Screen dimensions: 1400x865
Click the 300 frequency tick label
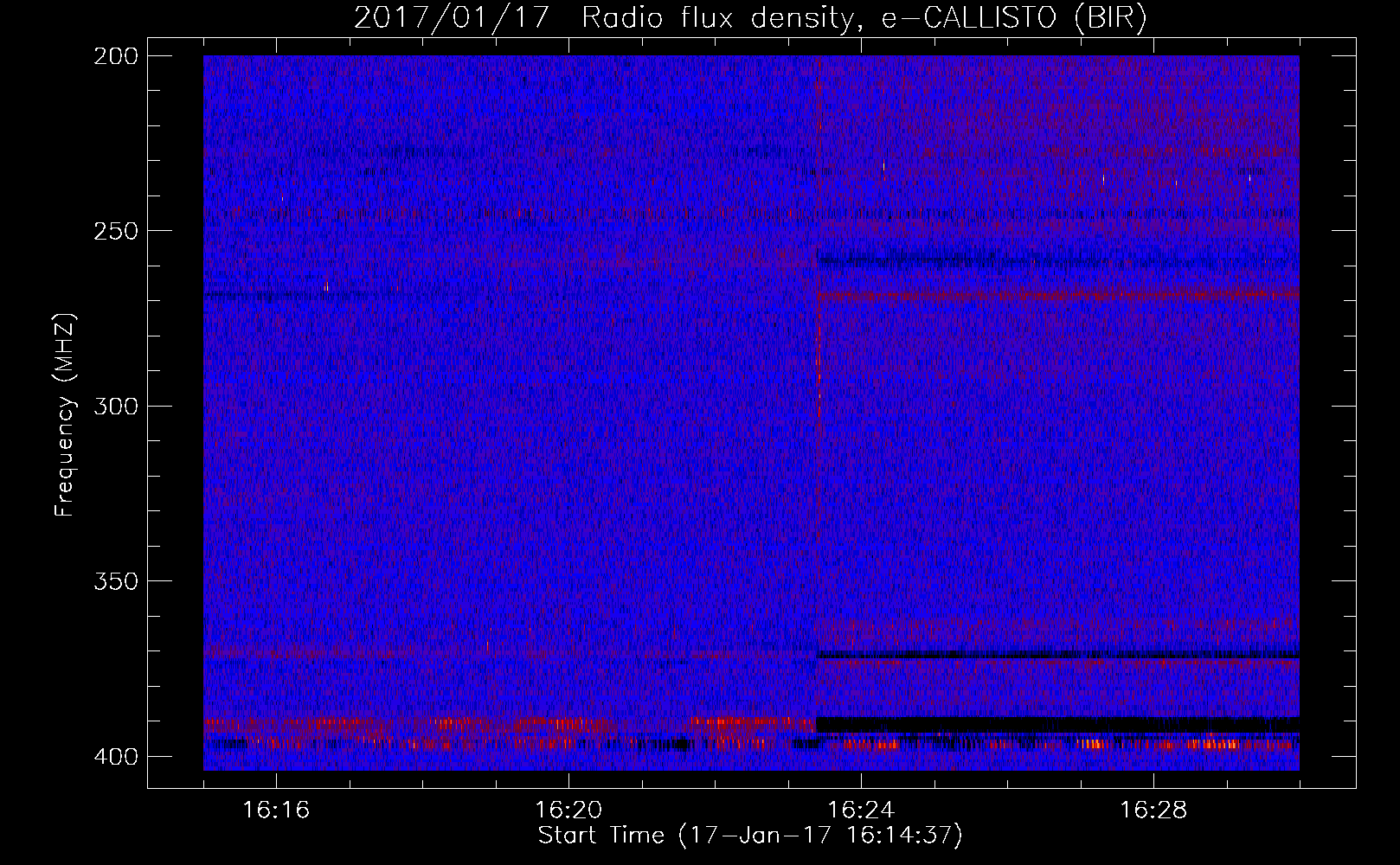point(115,406)
